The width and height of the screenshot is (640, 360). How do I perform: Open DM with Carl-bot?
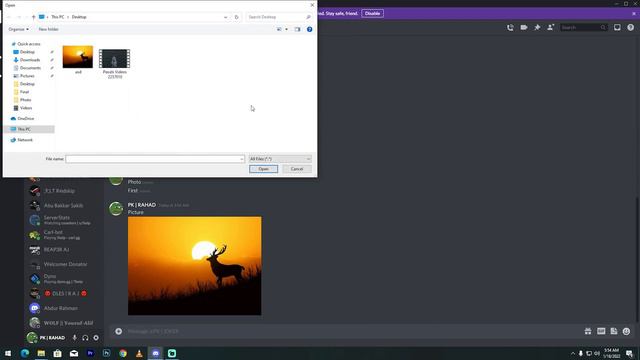pos(64,235)
